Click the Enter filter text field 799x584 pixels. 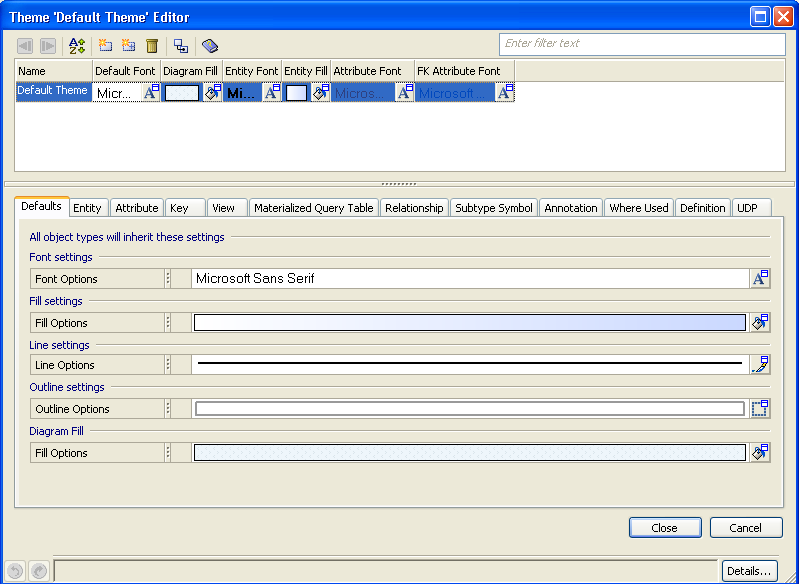tap(641, 44)
